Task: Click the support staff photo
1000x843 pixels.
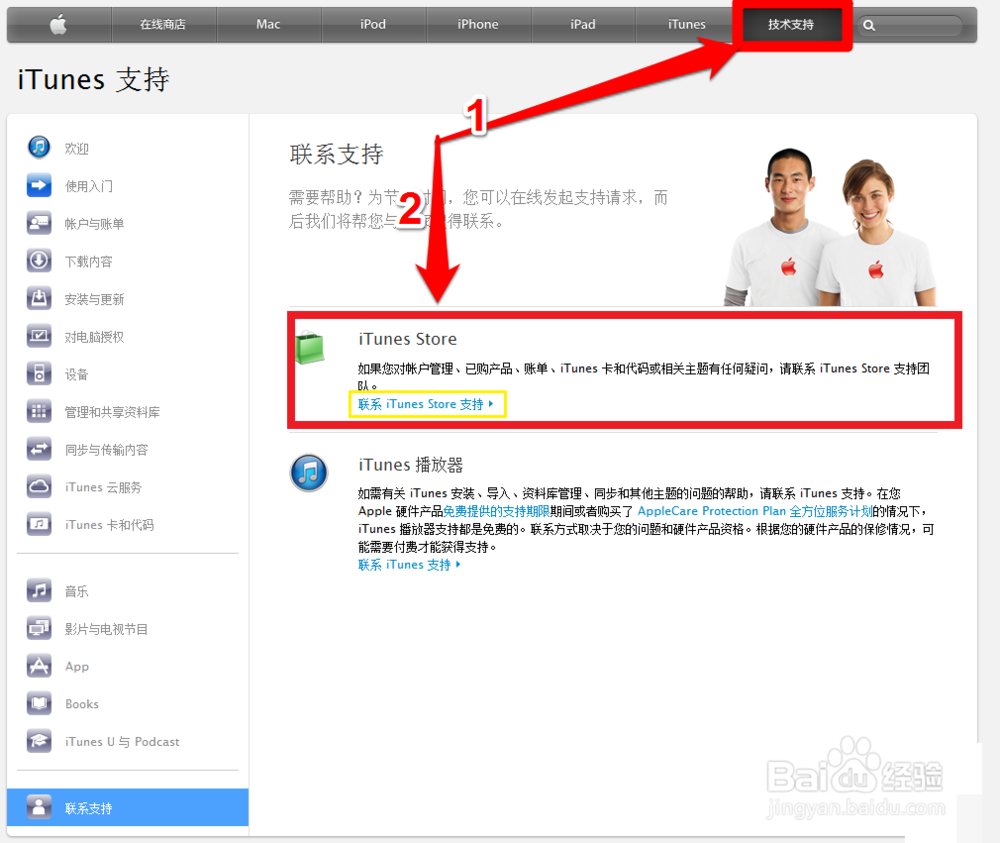Action: coord(830,226)
